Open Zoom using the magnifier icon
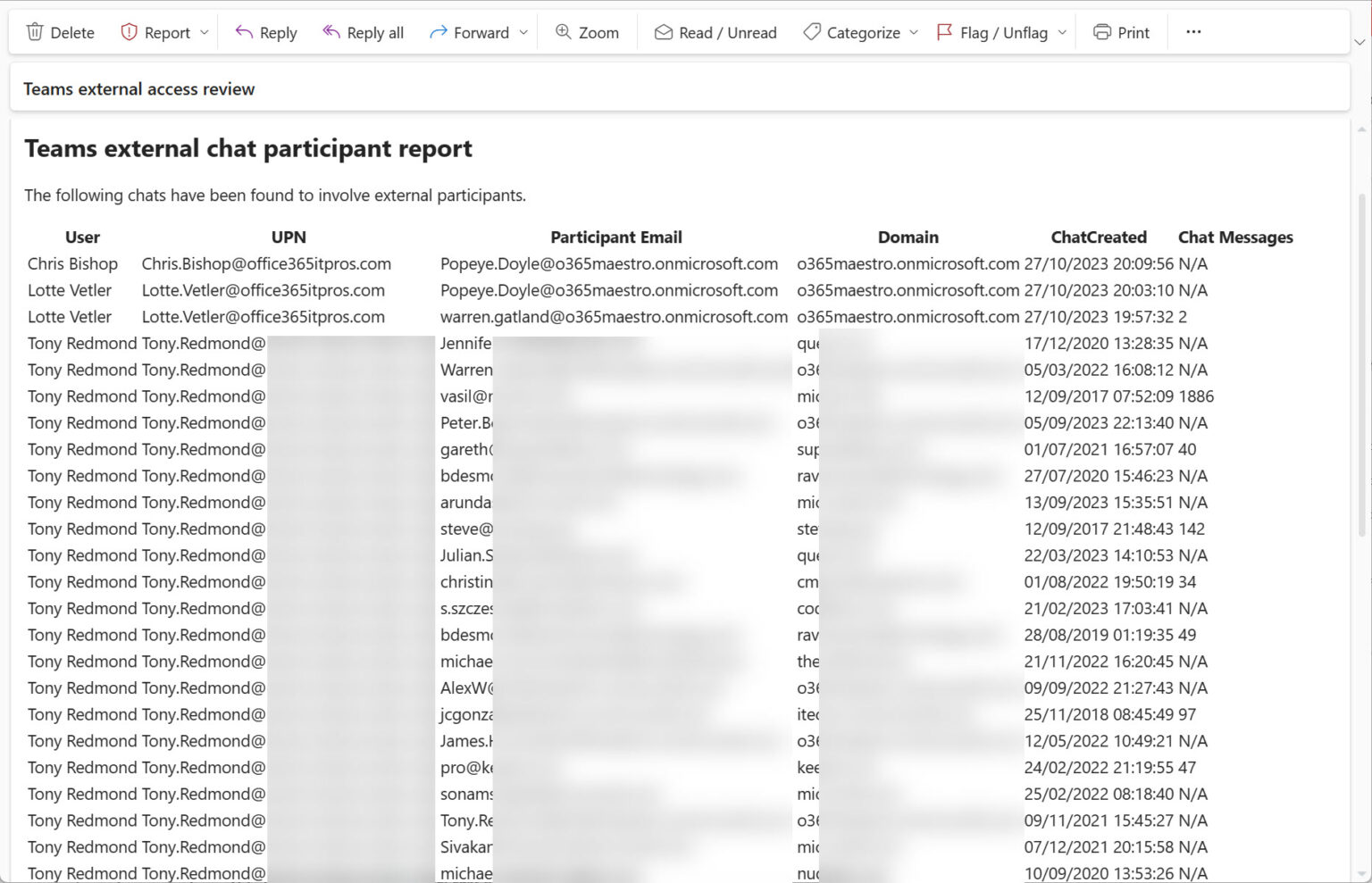This screenshot has height=883, width=1372. [x=563, y=31]
